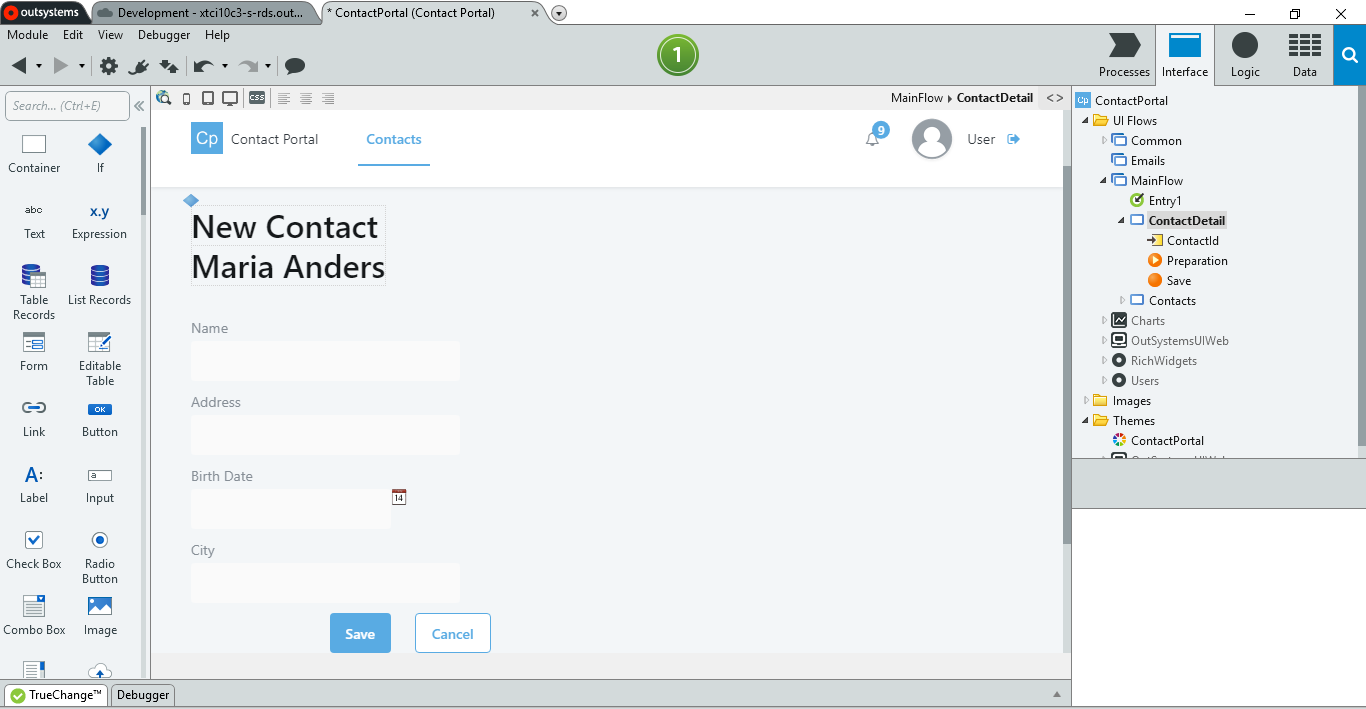The image size is (1366, 709).
Task: Open the redo history dropdown arrow
Action: 268,66
